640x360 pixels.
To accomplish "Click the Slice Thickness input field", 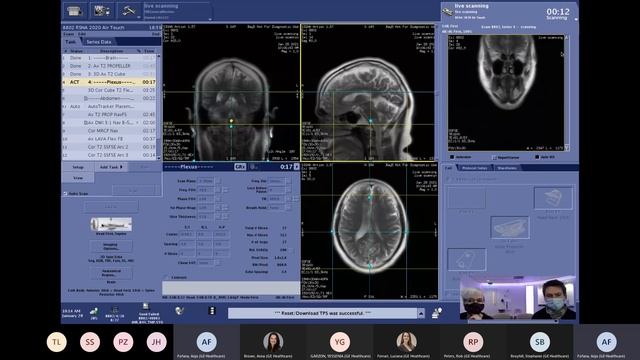I will 206,217.
